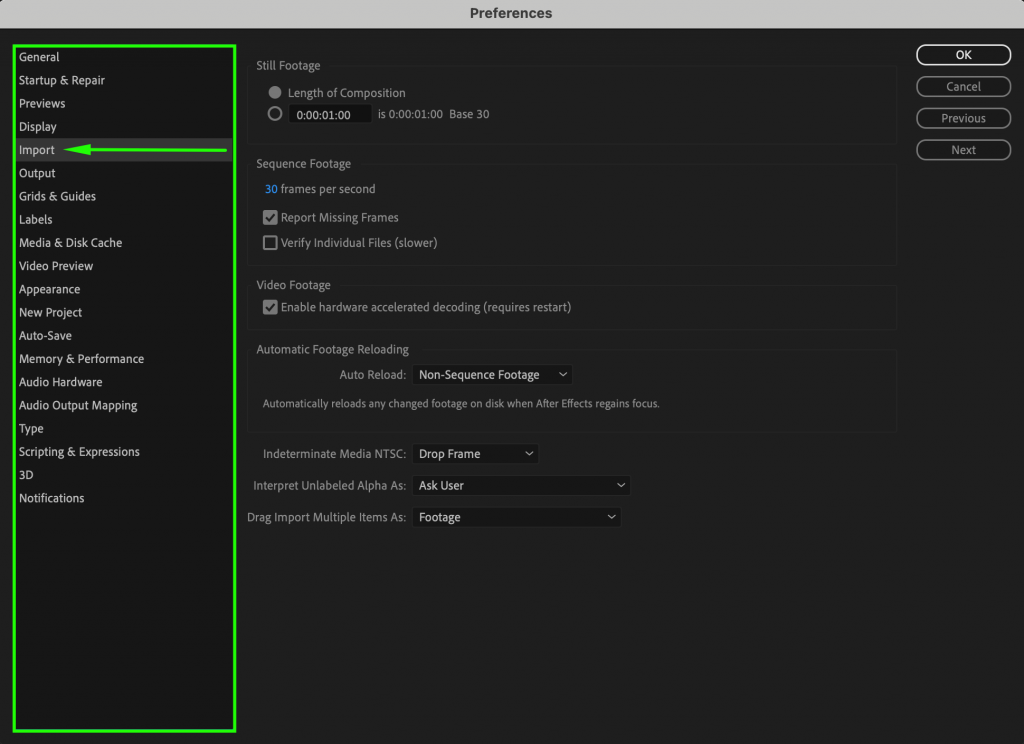Open Memory & Performance settings
The image size is (1024, 744).
(x=81, y=358)
